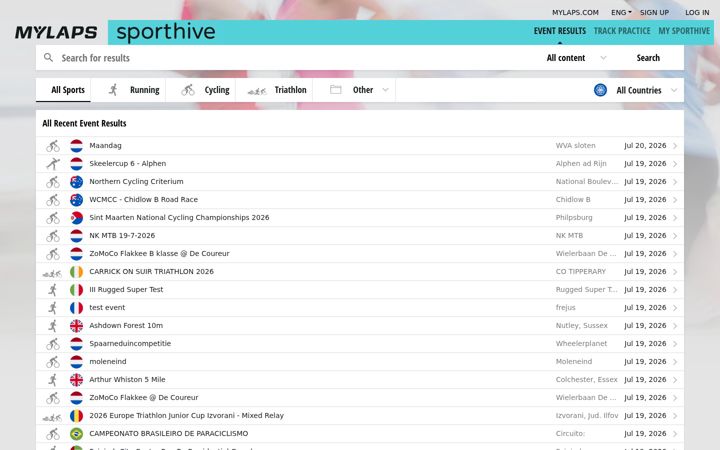Image resolution: width=720 pixels, height=450 pixels.
Task: Open the WCMCC - Chidlow B Road Race event
Action: point(360,200)
